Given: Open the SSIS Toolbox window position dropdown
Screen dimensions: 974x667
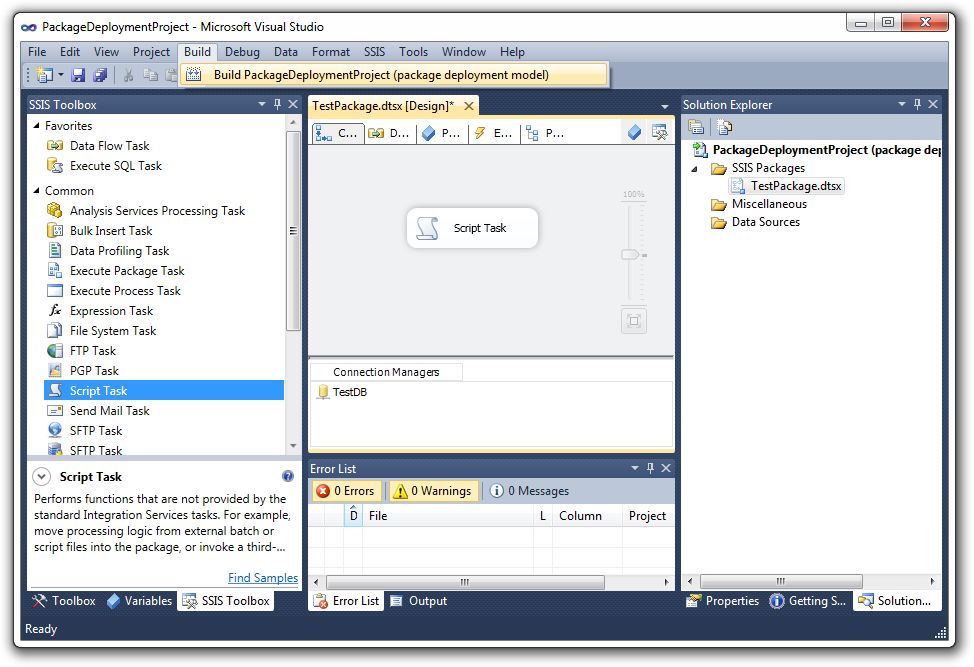Looking at the screenshot, I should (x=262, y=104).
